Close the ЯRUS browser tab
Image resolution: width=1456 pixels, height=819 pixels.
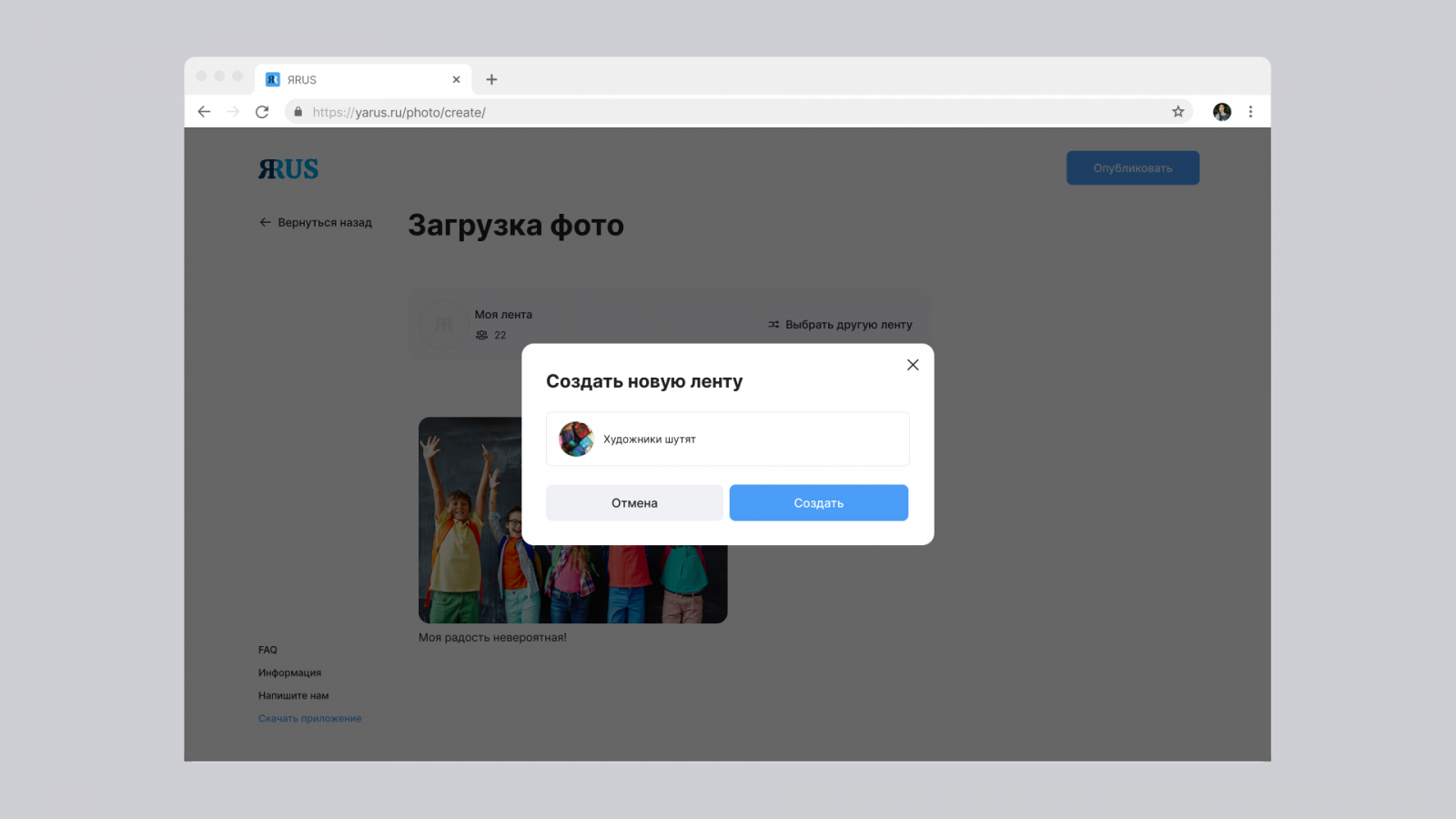[456, 79]
